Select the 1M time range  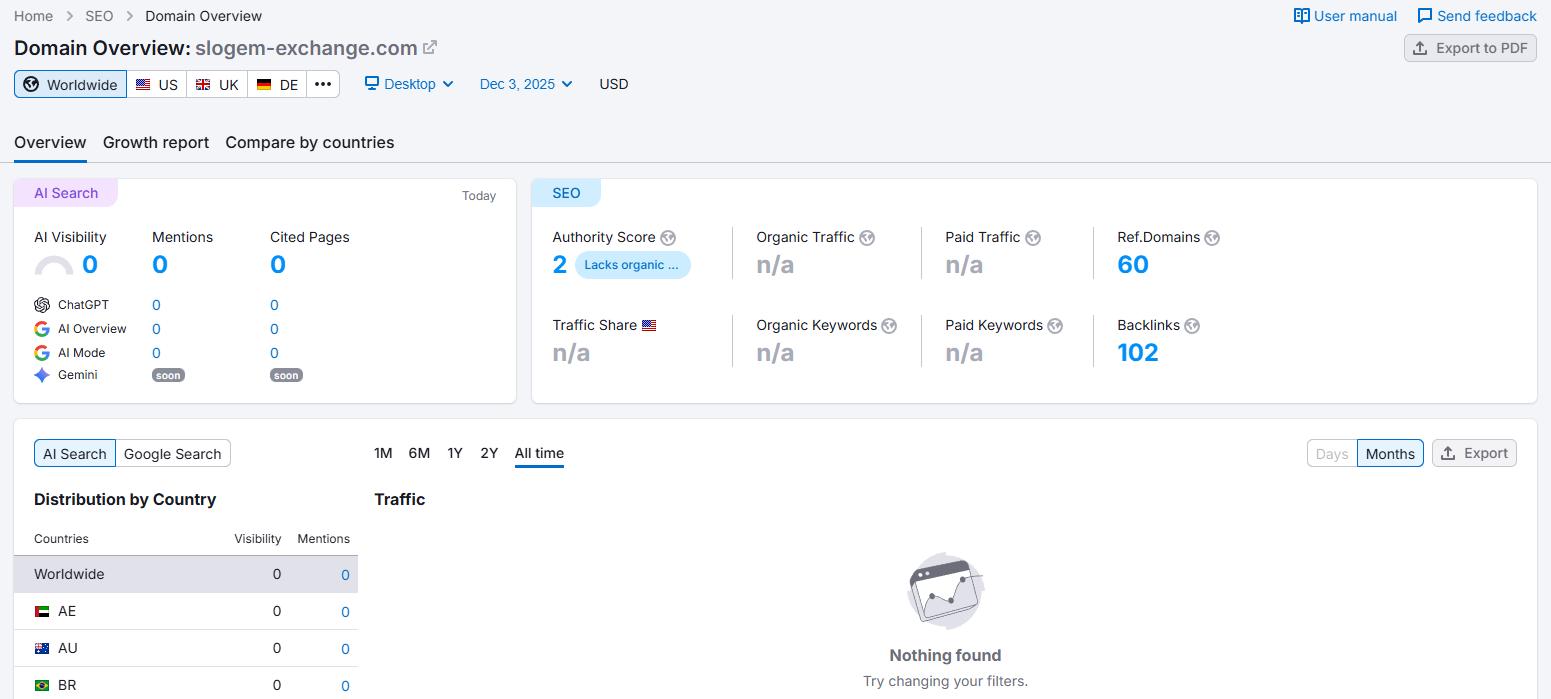(x=383, y=453)
